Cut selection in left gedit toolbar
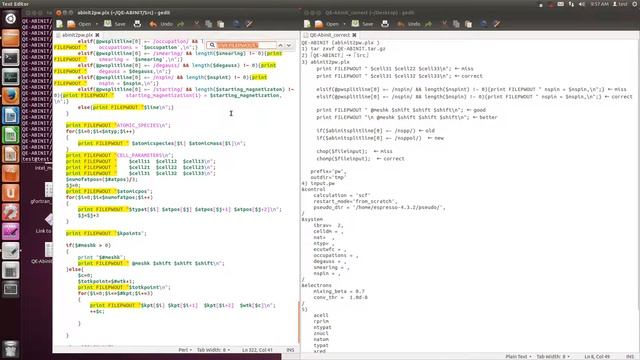Viewport: 640px width, 360px height. click(197, 24)
